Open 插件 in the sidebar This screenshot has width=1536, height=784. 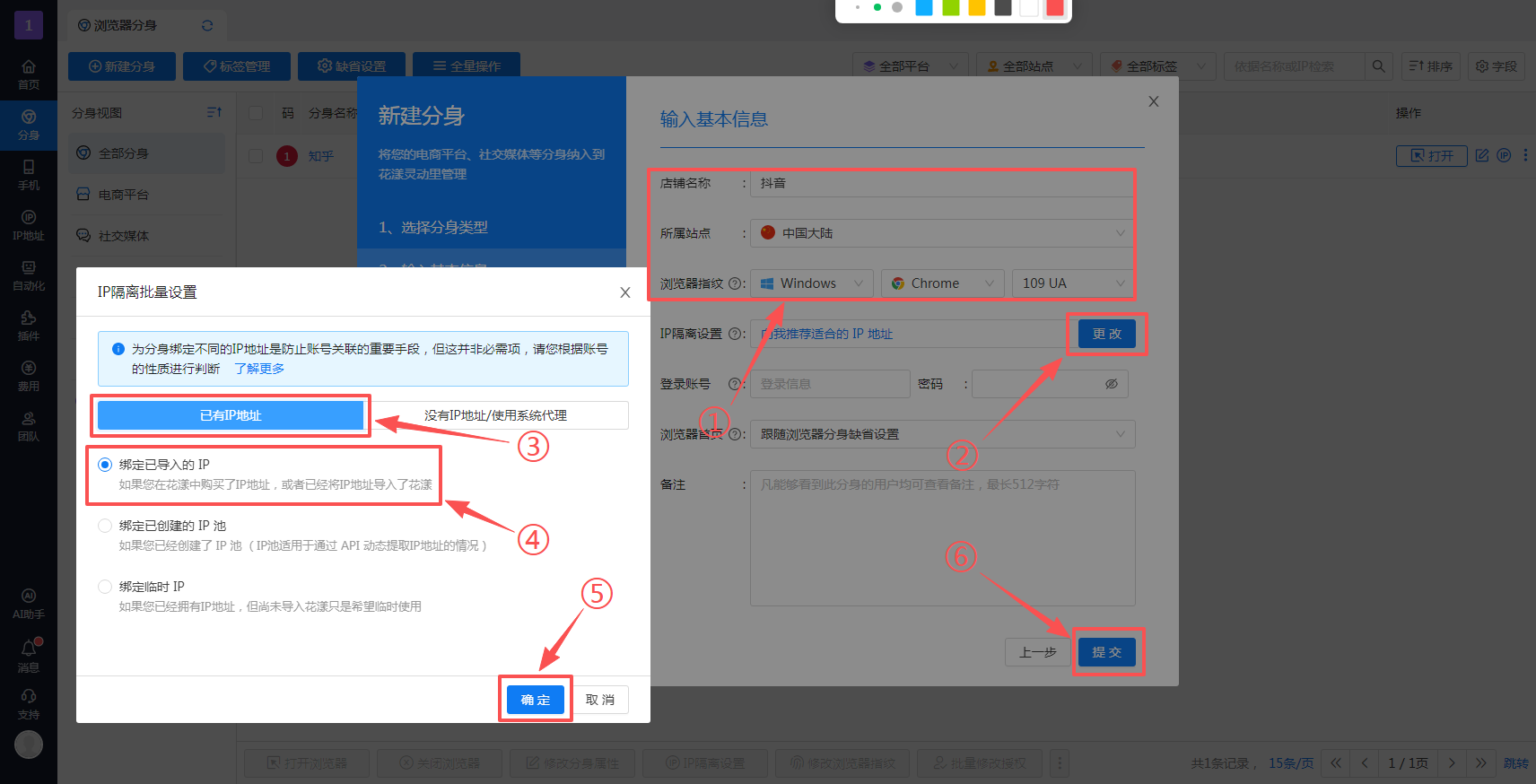pyautogui.click(x=29, y=326)
